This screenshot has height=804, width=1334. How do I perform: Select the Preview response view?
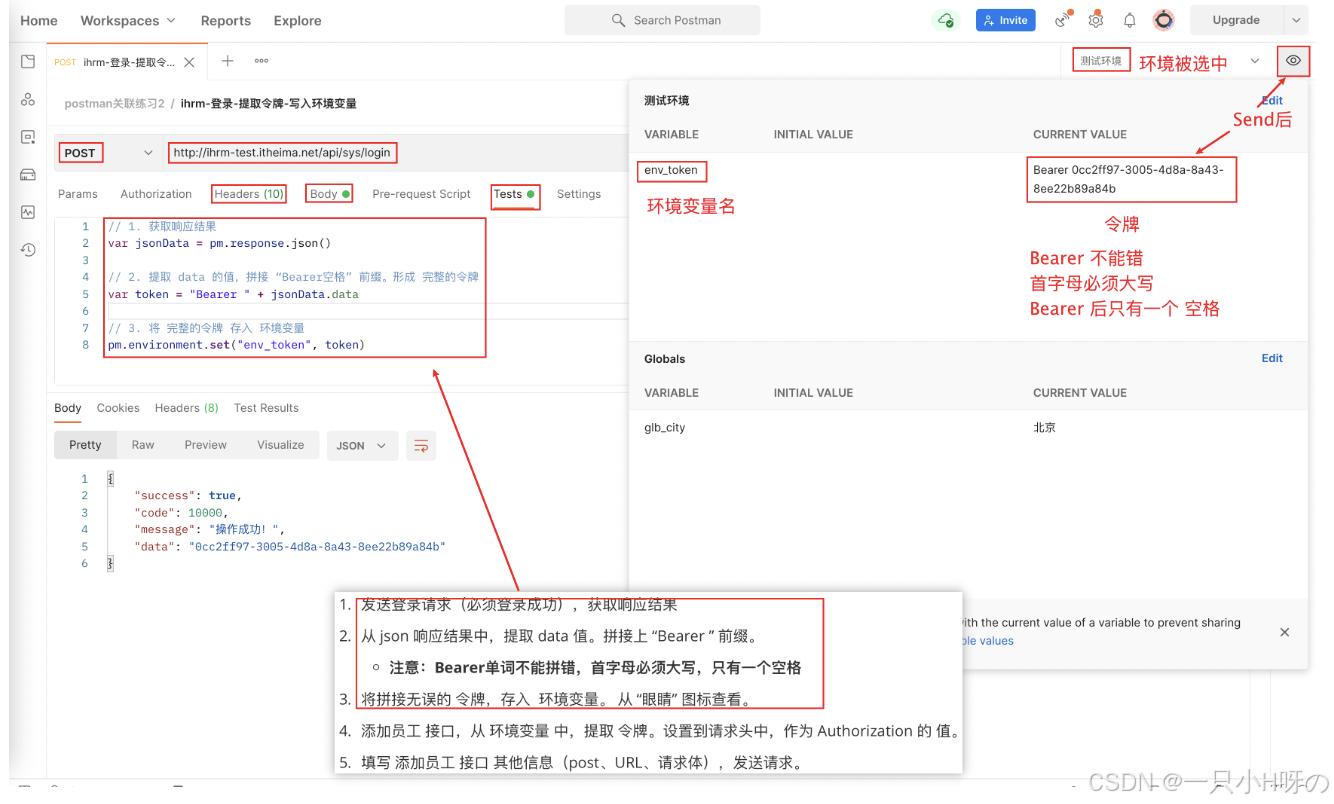pos(206,446)
